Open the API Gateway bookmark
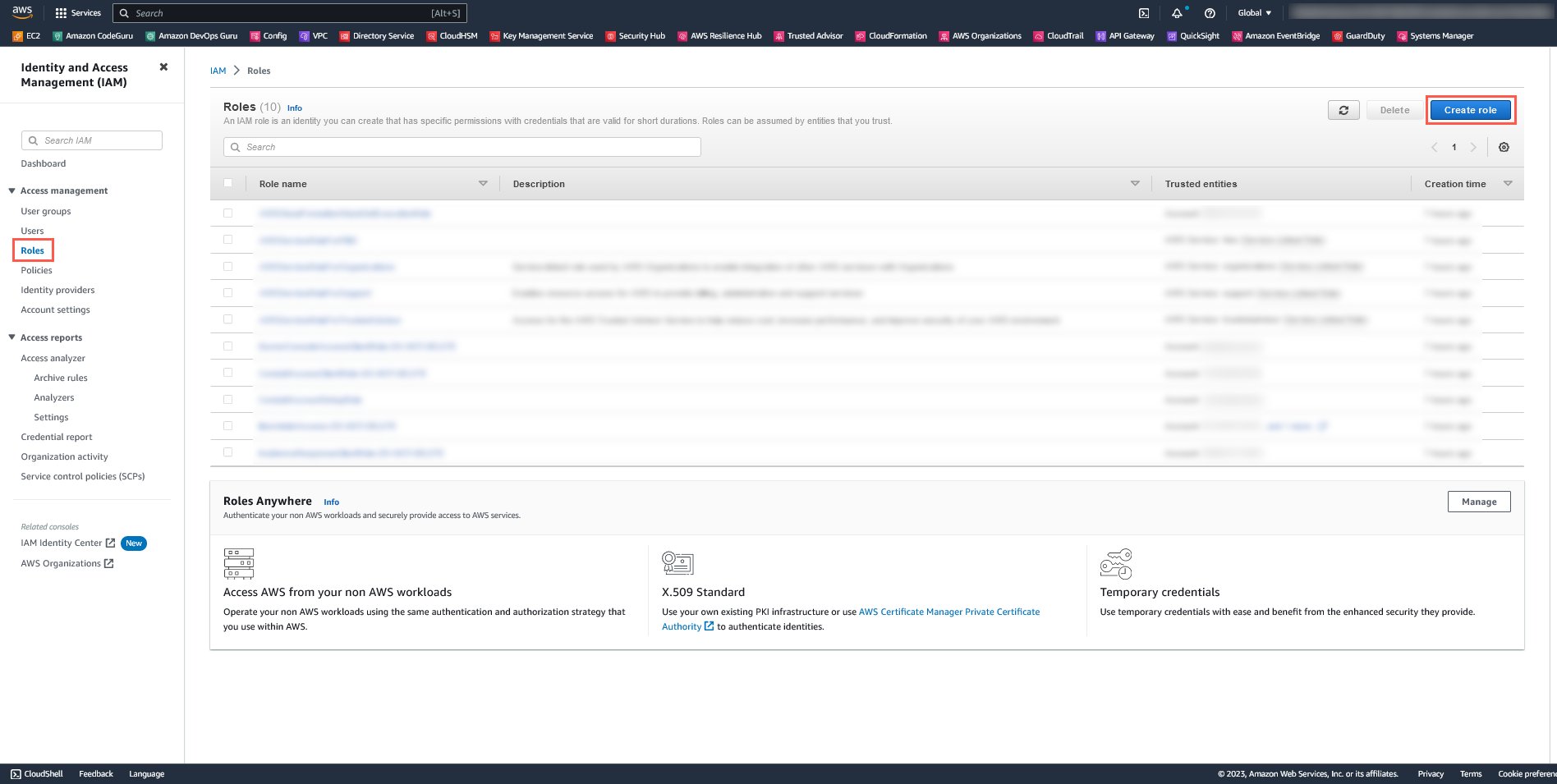This screenshot has height=784, width=1557. [x=1125, y=36]
